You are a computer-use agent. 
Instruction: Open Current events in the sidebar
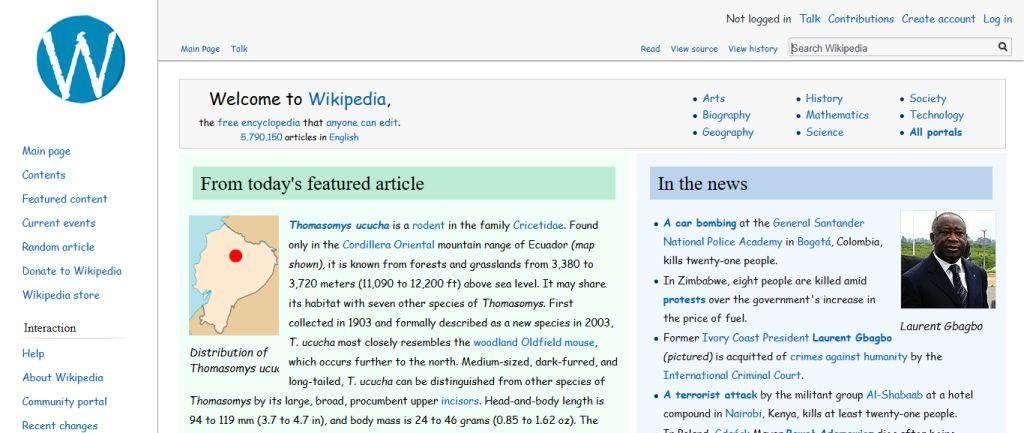coord(59,223)
